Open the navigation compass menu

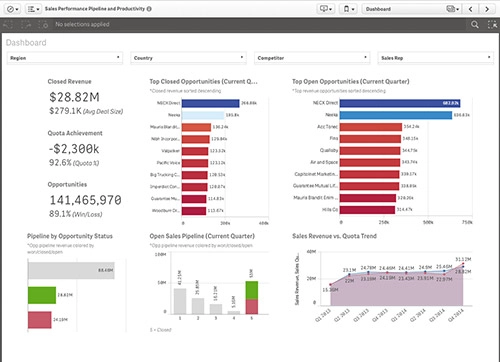point(13,9)
